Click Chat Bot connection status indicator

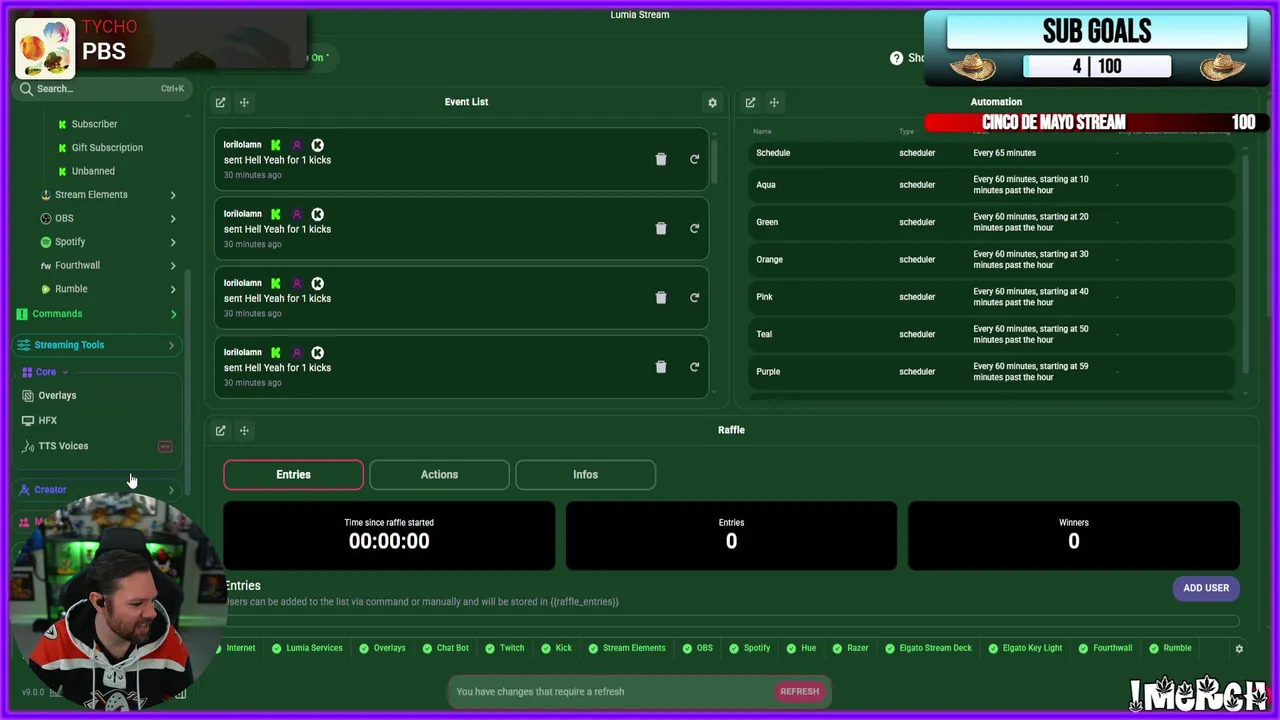[445, 648]
